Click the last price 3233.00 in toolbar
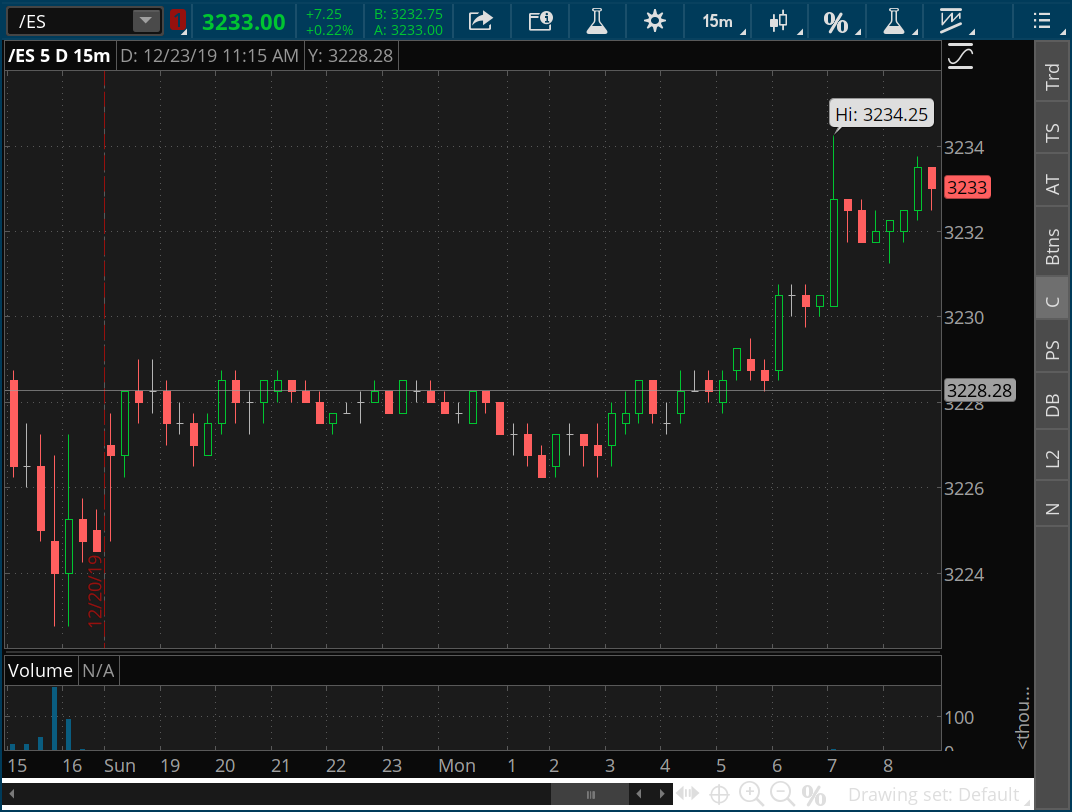Screen dimensions: 1072x812 pyautogui.click(x=243, y=22)
